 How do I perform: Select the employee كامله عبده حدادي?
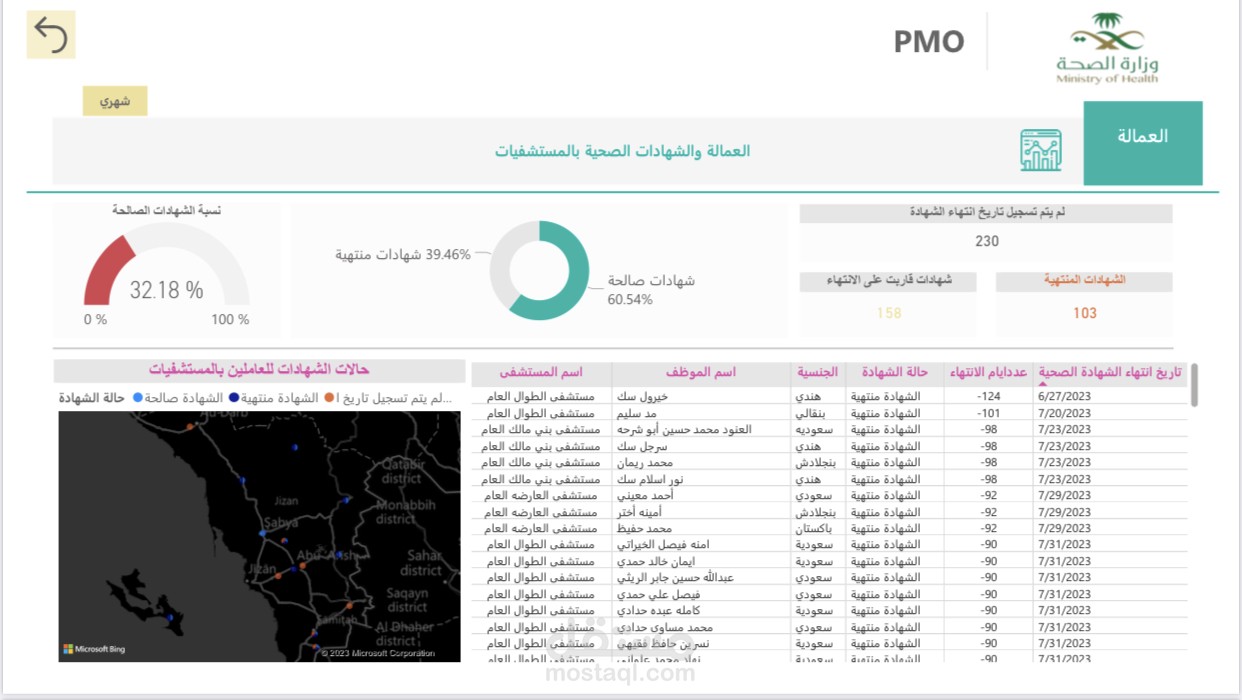657,611
